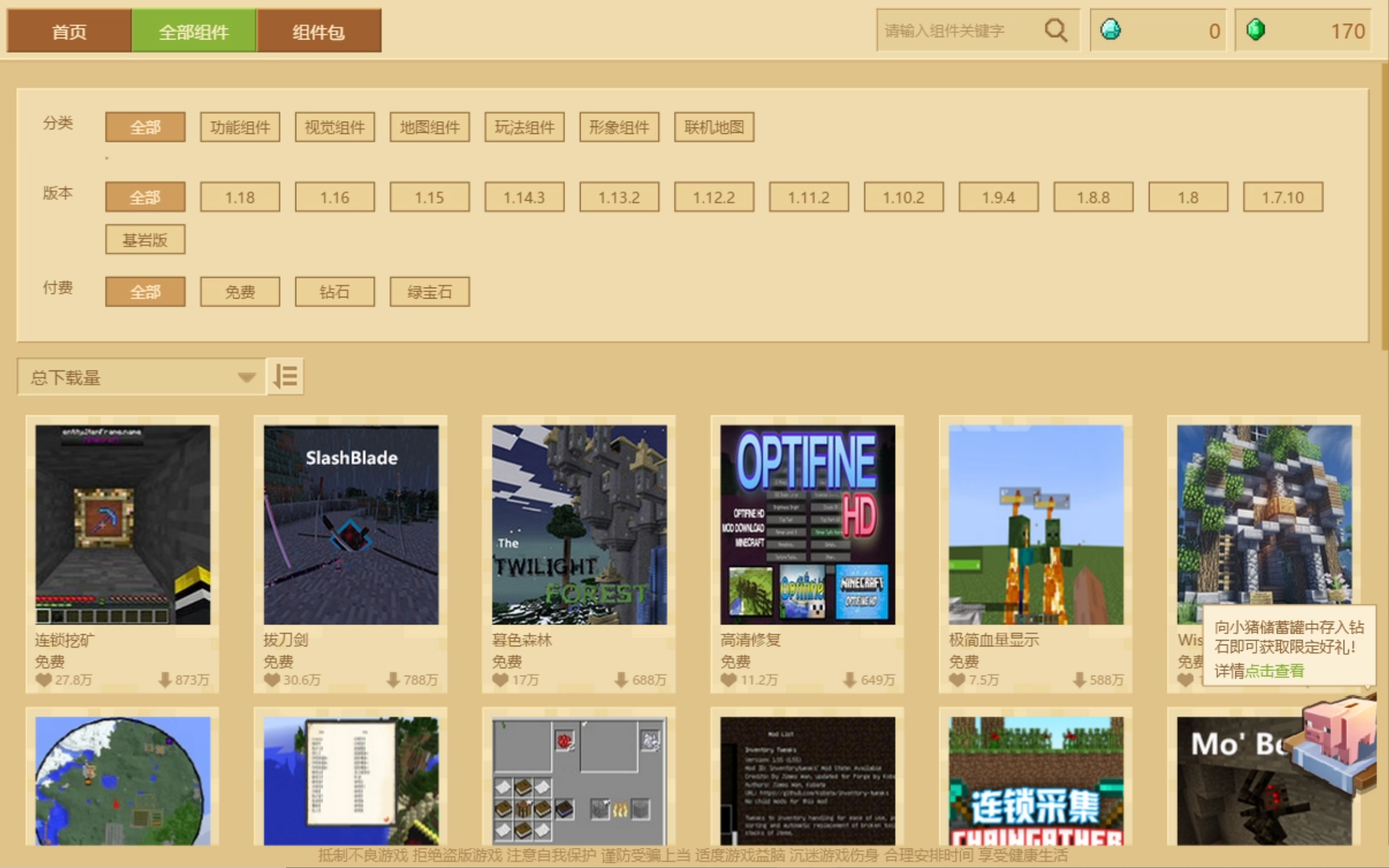Screen dimensions: 1389x868
Task: Select version 1.7.10 filter
Action: point(1283,197)
